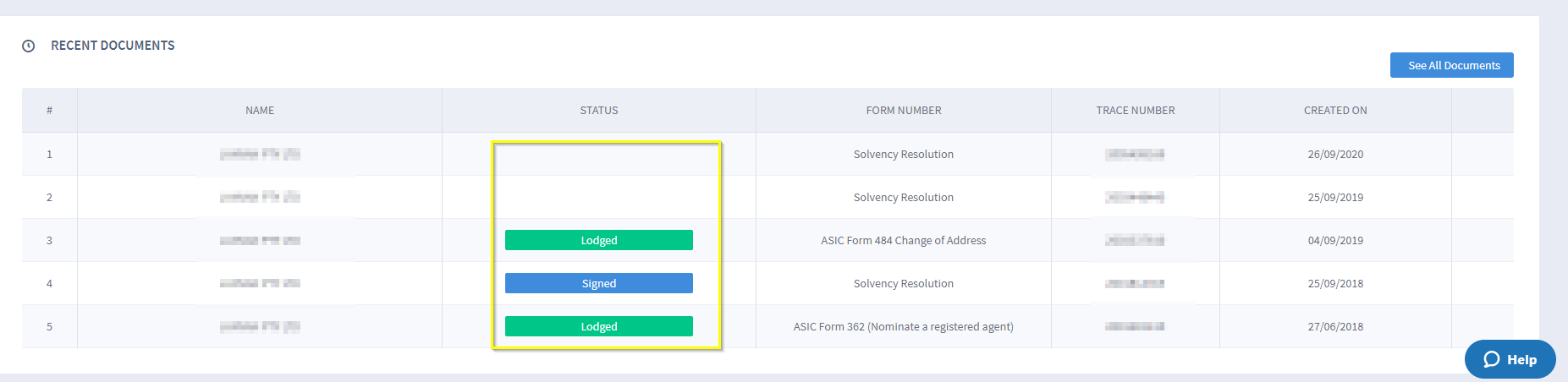Select the Solvency Resolution dated 25/09/2018

tap(904, 283)
